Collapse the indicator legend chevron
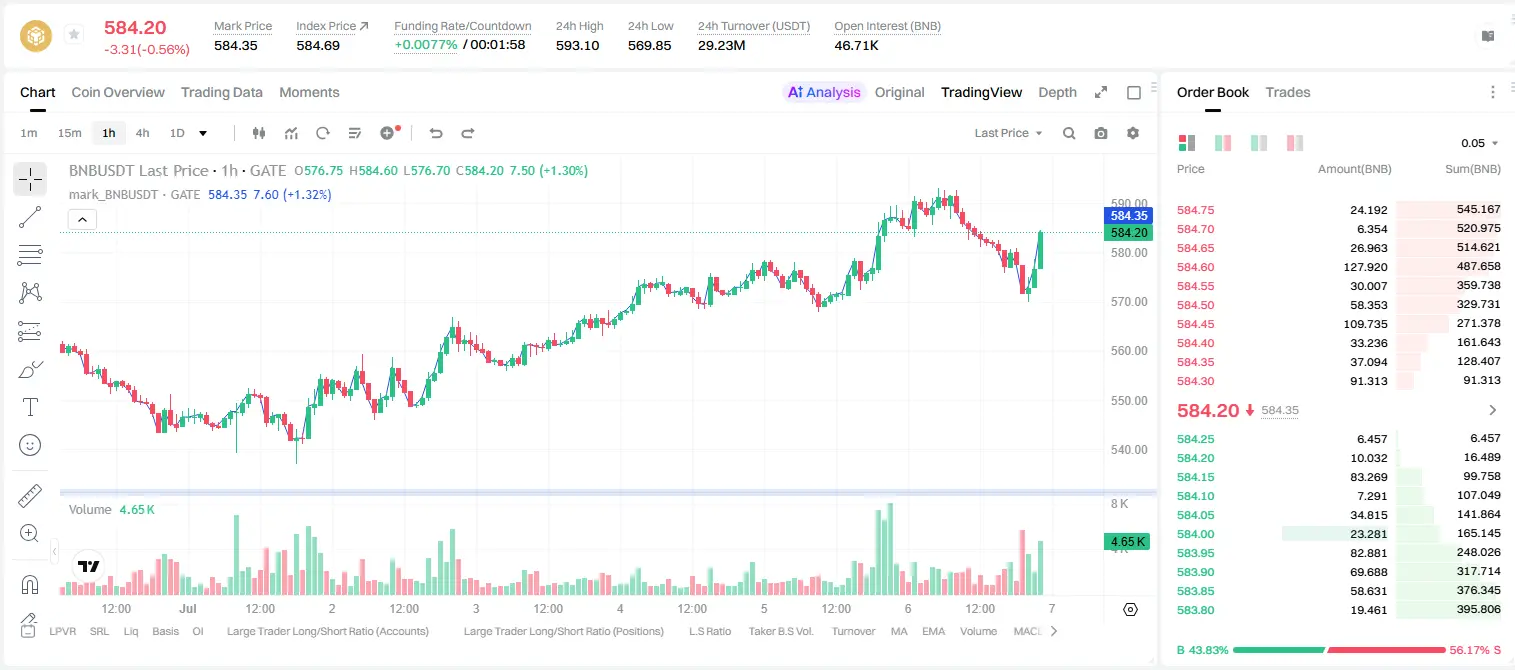 click(82, 219)
